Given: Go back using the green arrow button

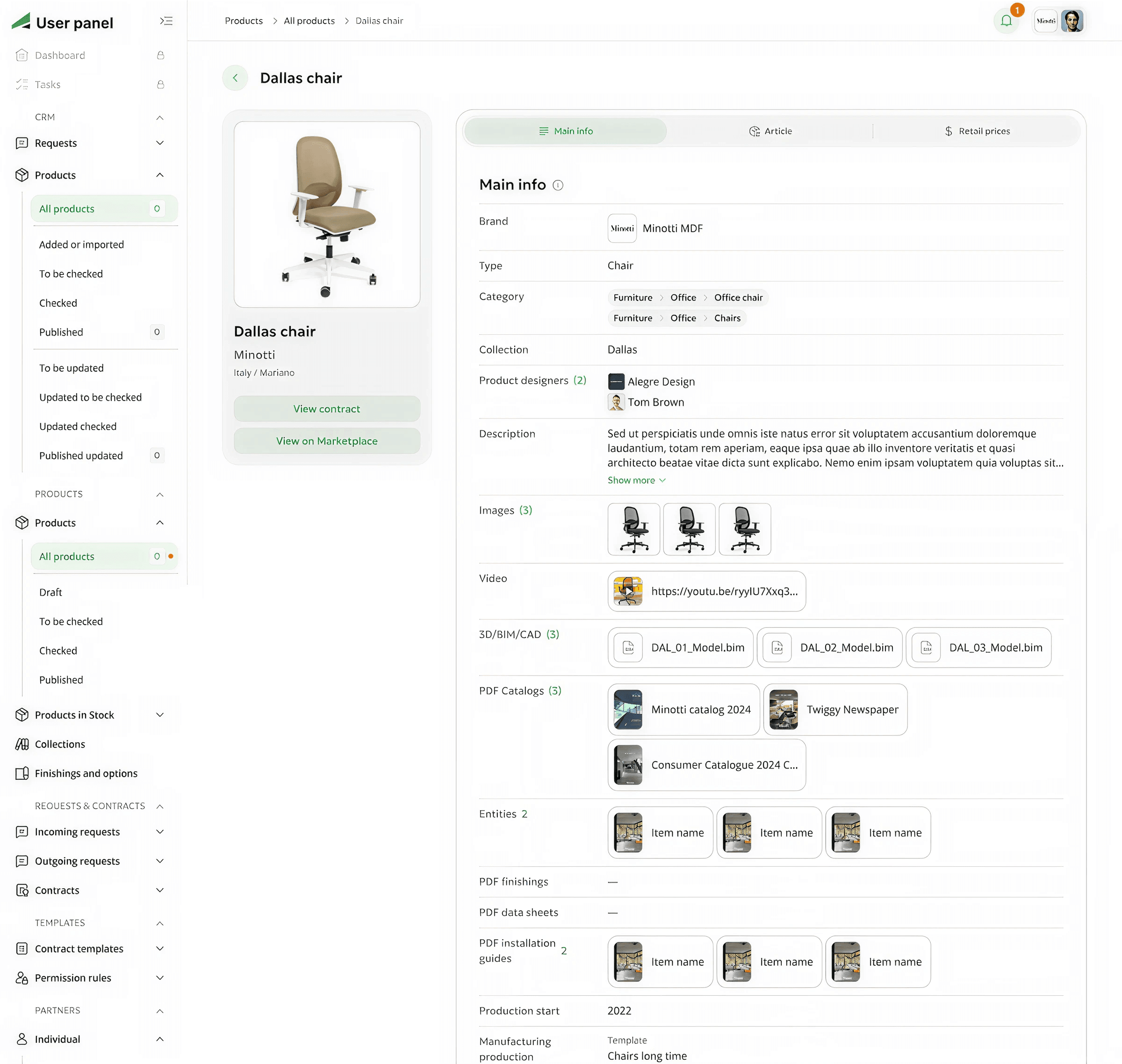Looking at the screenshot, I should tap(235, 78).
